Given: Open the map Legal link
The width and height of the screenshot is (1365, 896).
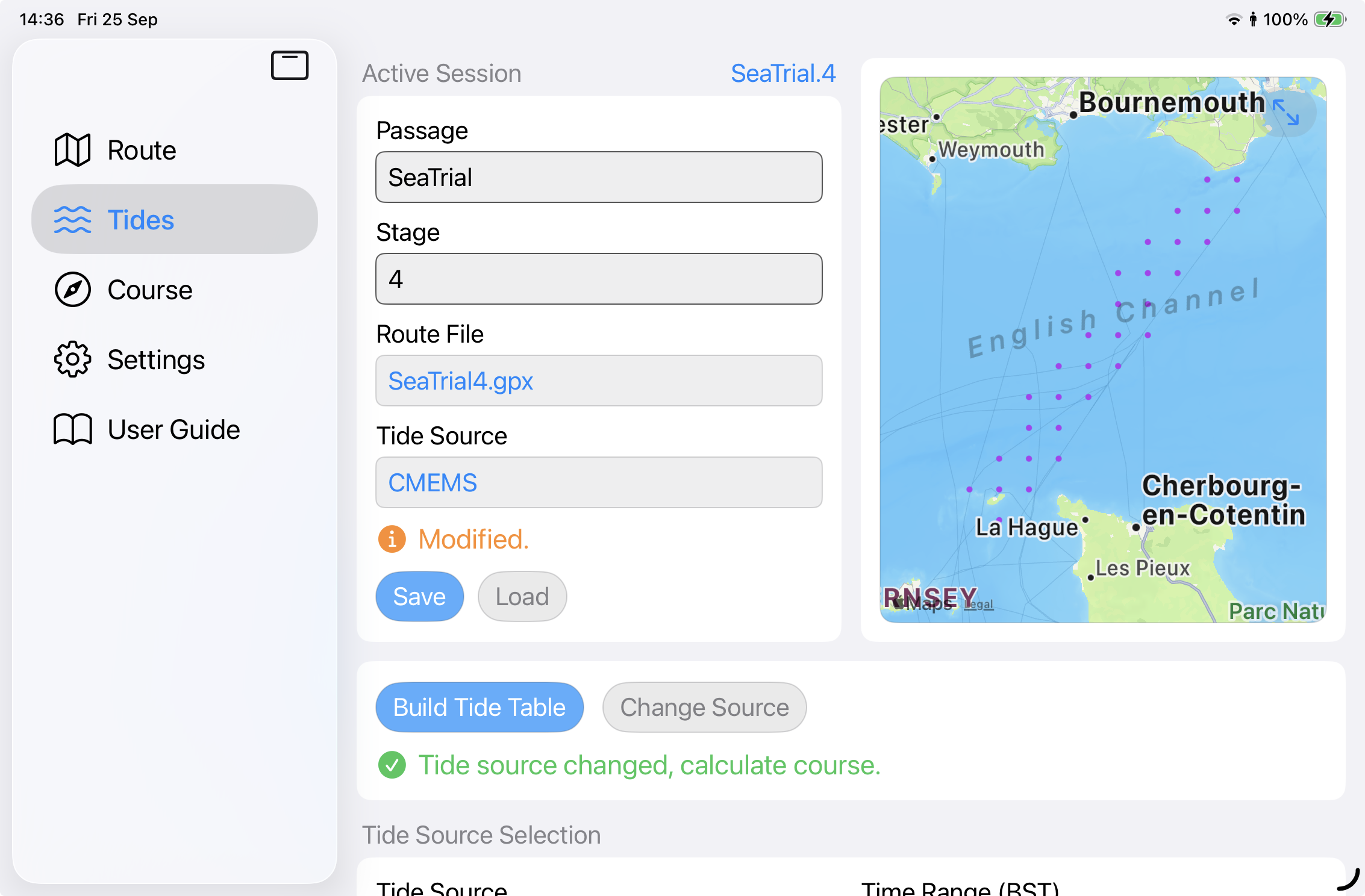Looking at the screenshot, I should coord(978,604).
